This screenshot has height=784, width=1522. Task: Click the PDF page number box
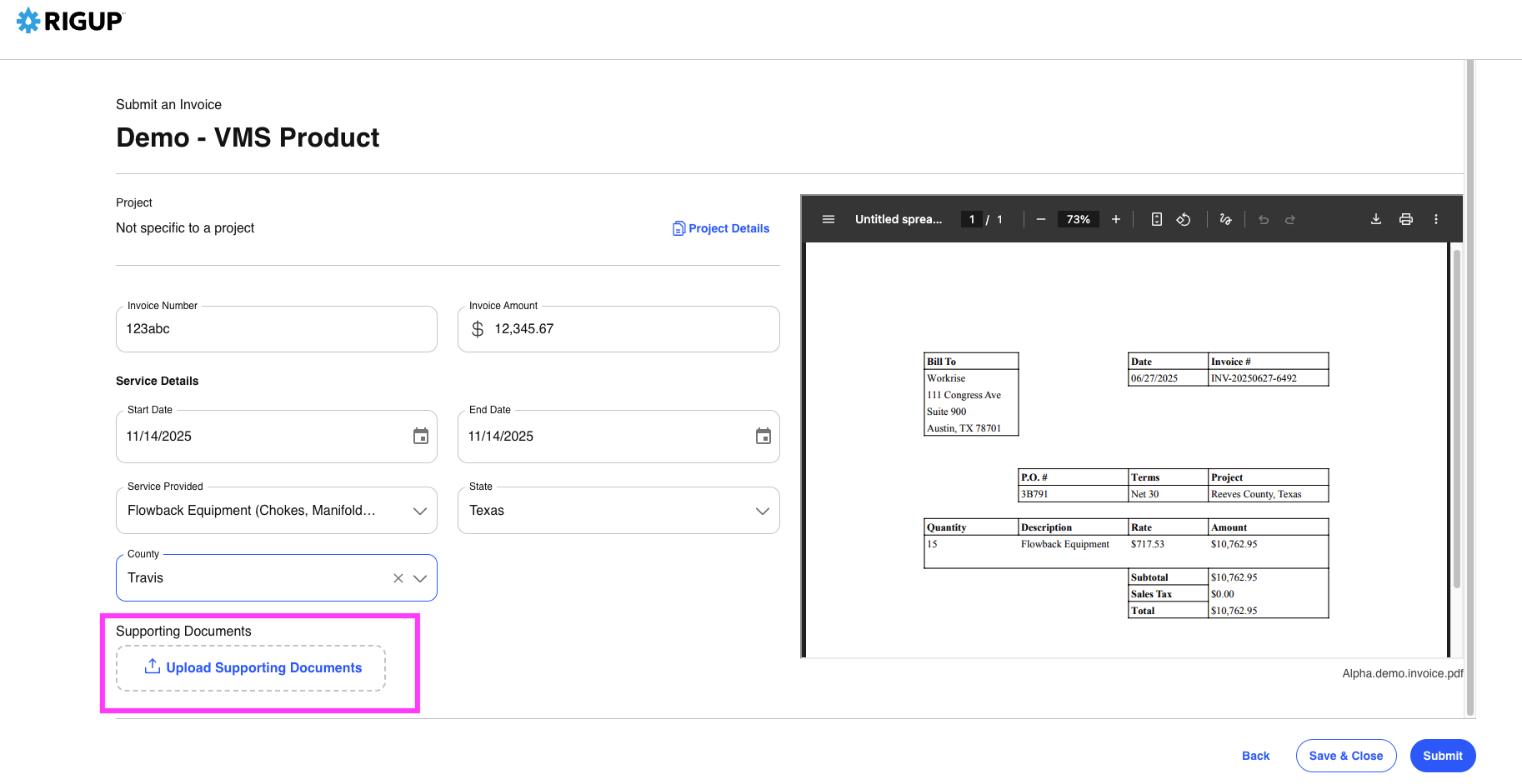pyautogui.click(x=972, y=219)
